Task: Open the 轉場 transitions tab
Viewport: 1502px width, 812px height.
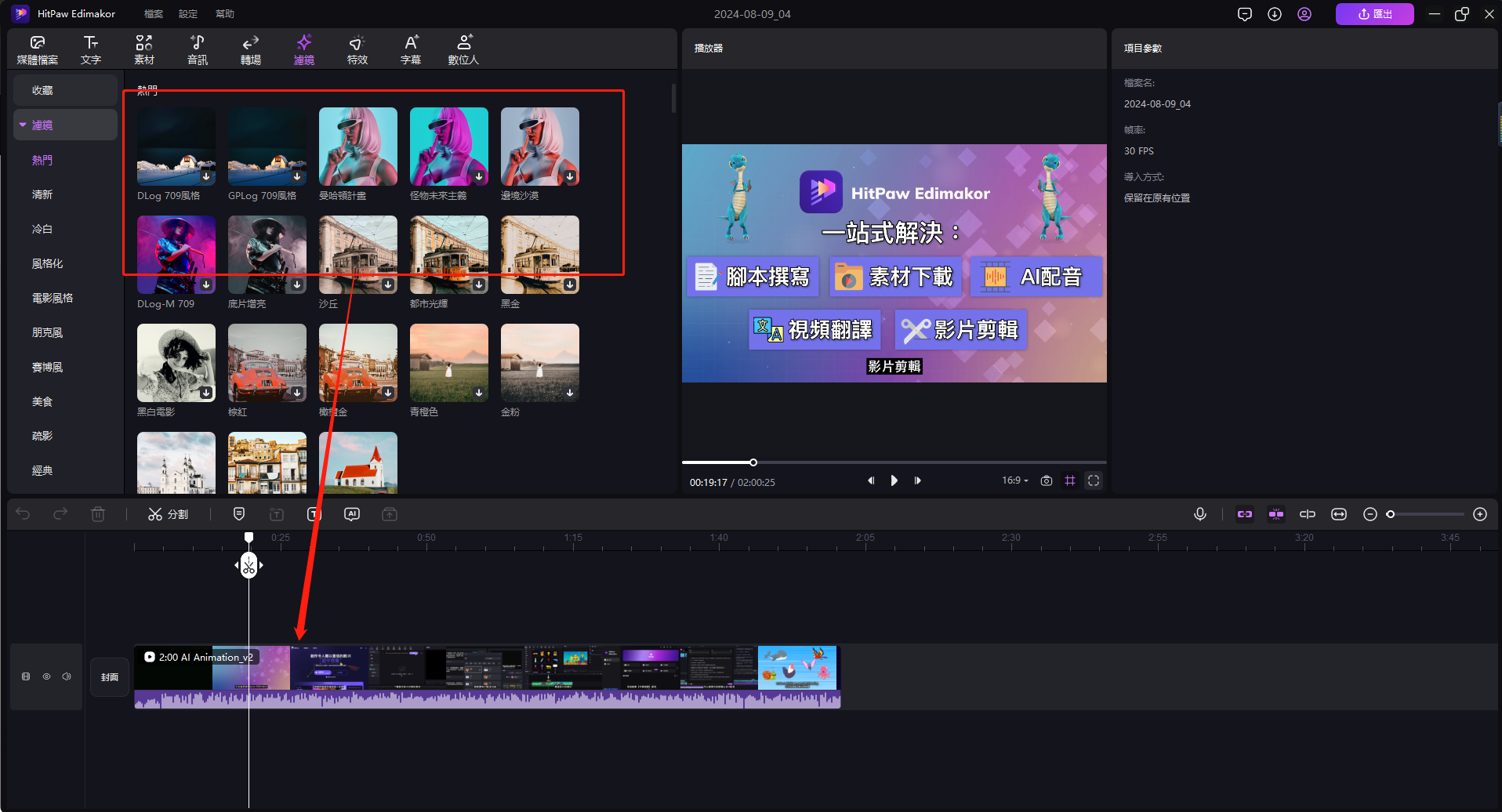Action: pos(251,49)
